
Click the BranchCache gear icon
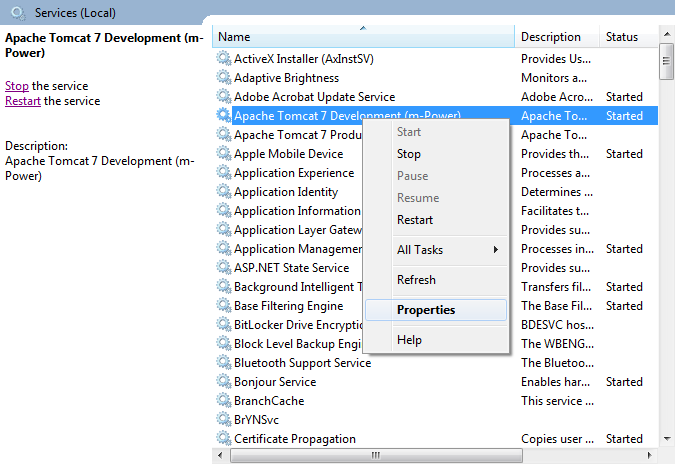click(223, 400)
